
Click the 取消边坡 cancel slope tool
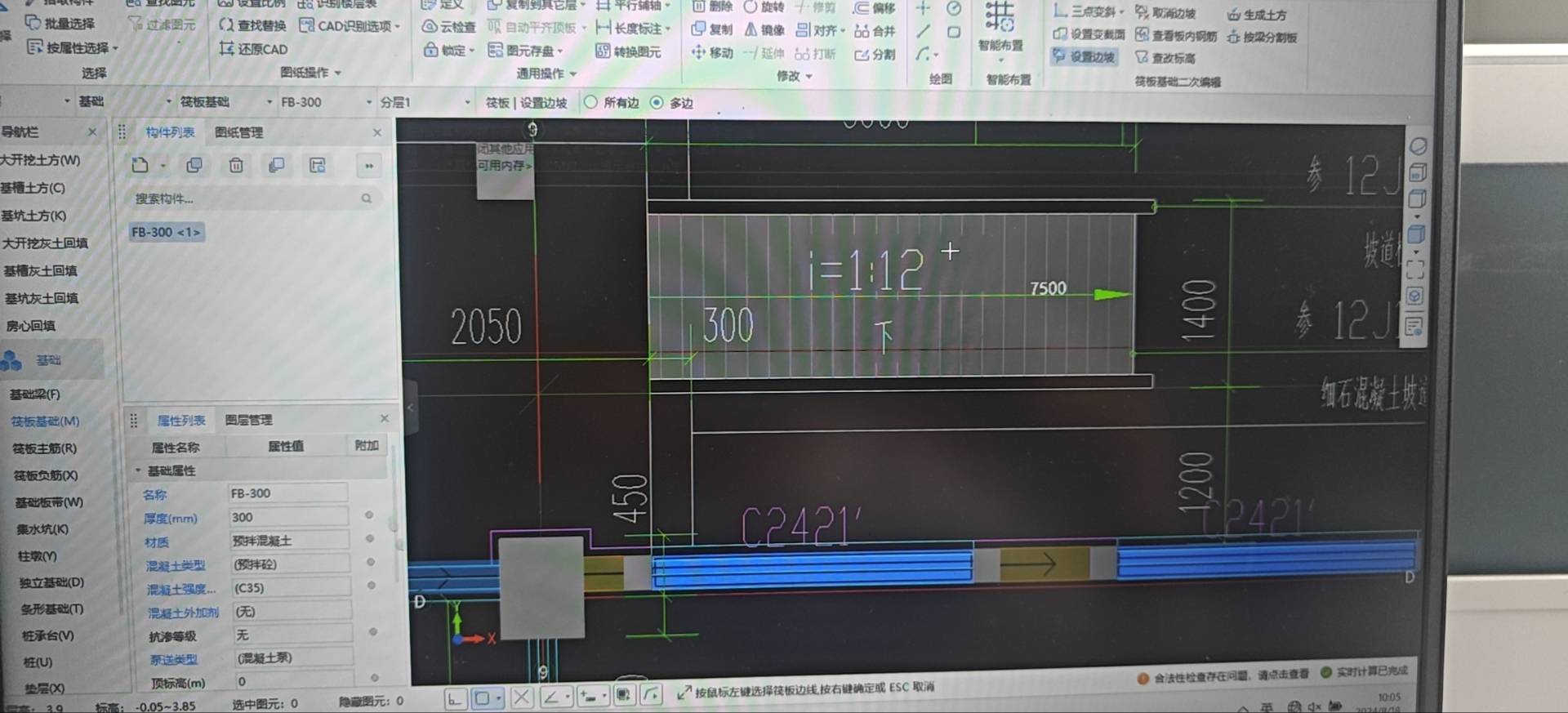point(1165,13)
